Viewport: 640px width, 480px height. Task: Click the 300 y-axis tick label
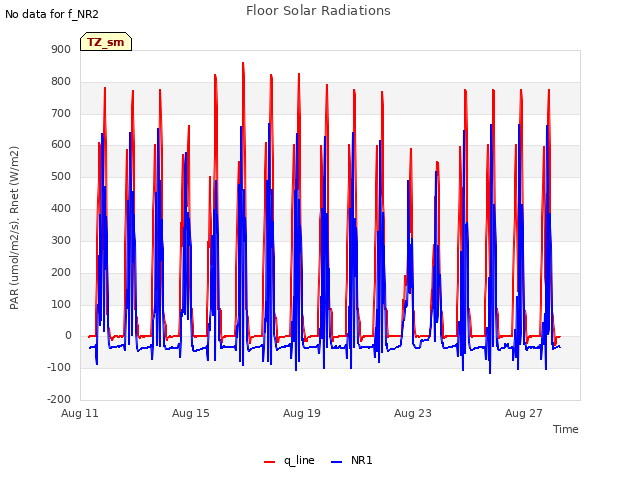[61, 240]
